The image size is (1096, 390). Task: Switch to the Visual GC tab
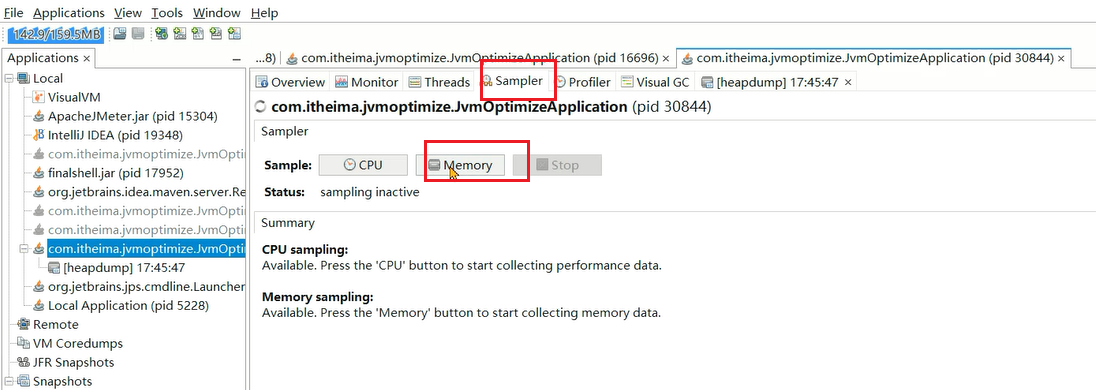(x=656, y=82)
